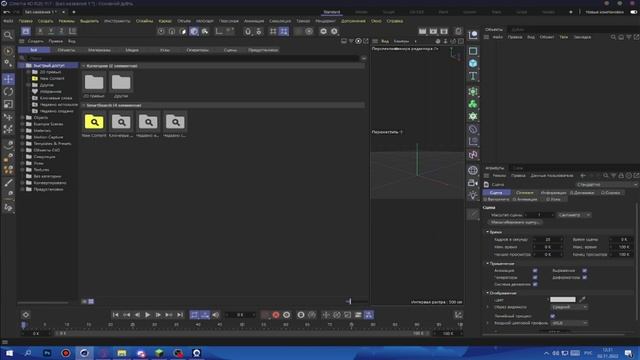Toggle the Expression checkbox in attributes
Viewport: 640px width, 360px height.
point(584,271)
